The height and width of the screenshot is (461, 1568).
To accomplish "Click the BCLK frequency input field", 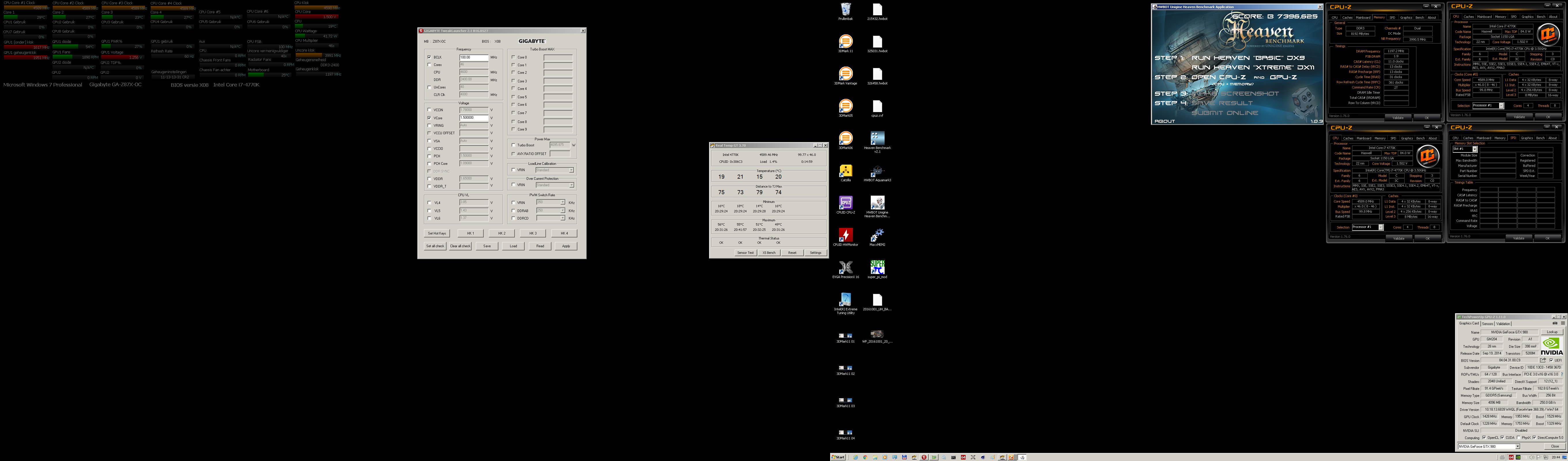I will [474, 57].
